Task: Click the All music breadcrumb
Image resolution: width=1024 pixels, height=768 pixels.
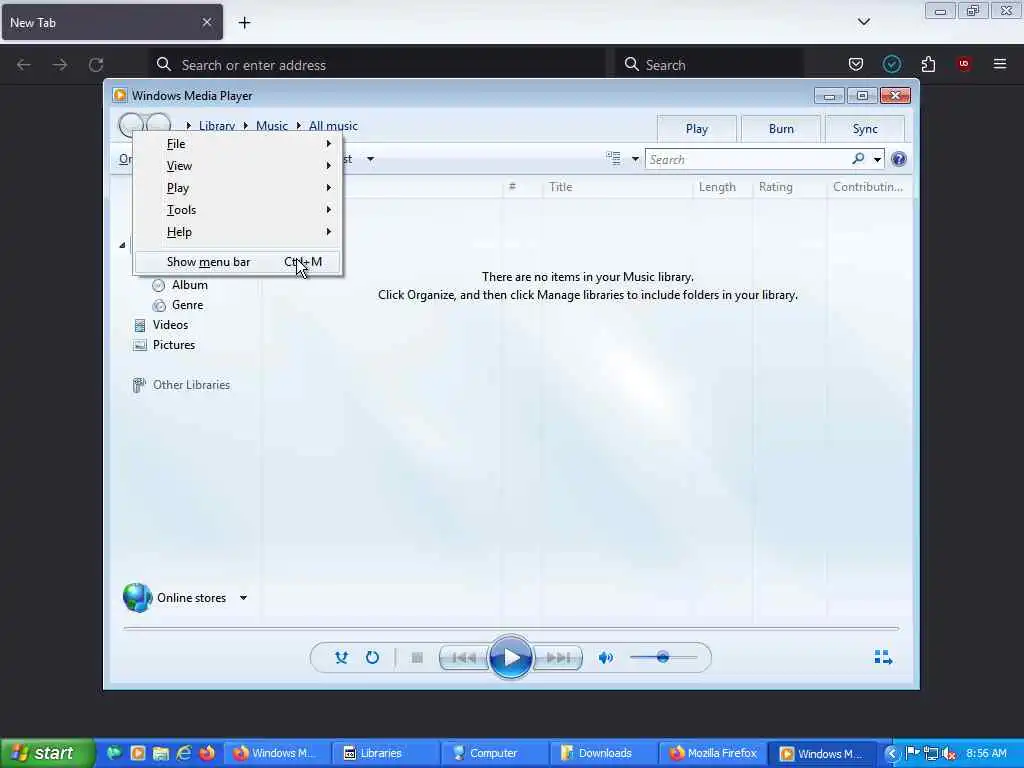Action: 333,126
